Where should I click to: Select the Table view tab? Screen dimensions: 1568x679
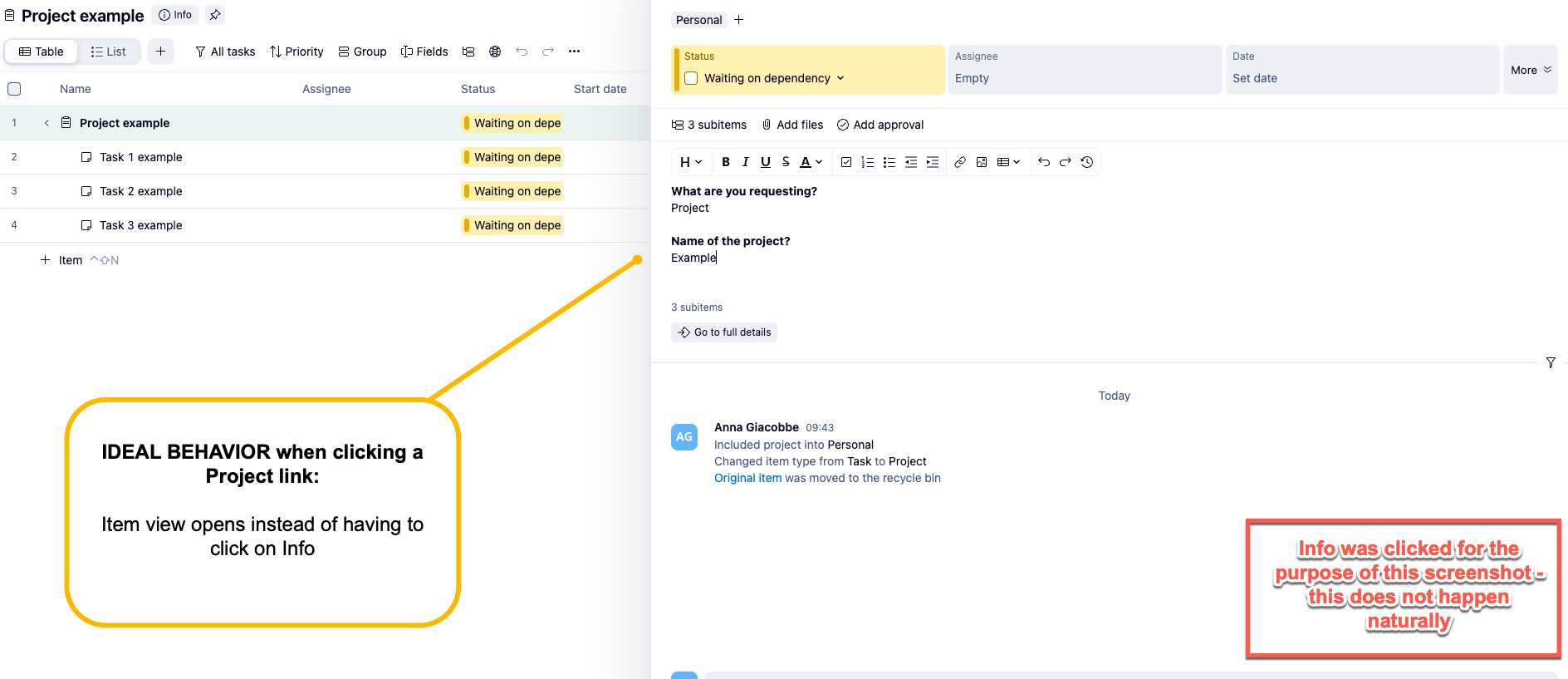pyautogui.click(x=42, y=52)
